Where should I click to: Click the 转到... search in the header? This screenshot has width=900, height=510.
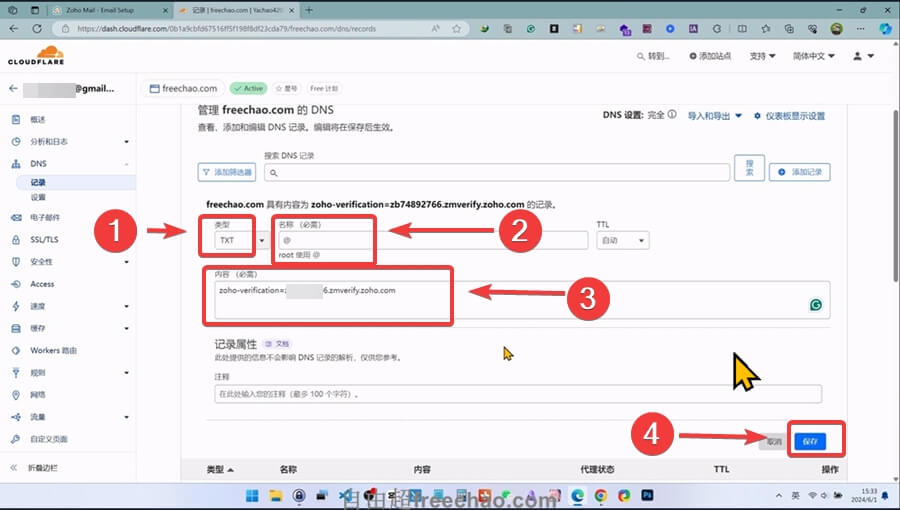point(653,56)
